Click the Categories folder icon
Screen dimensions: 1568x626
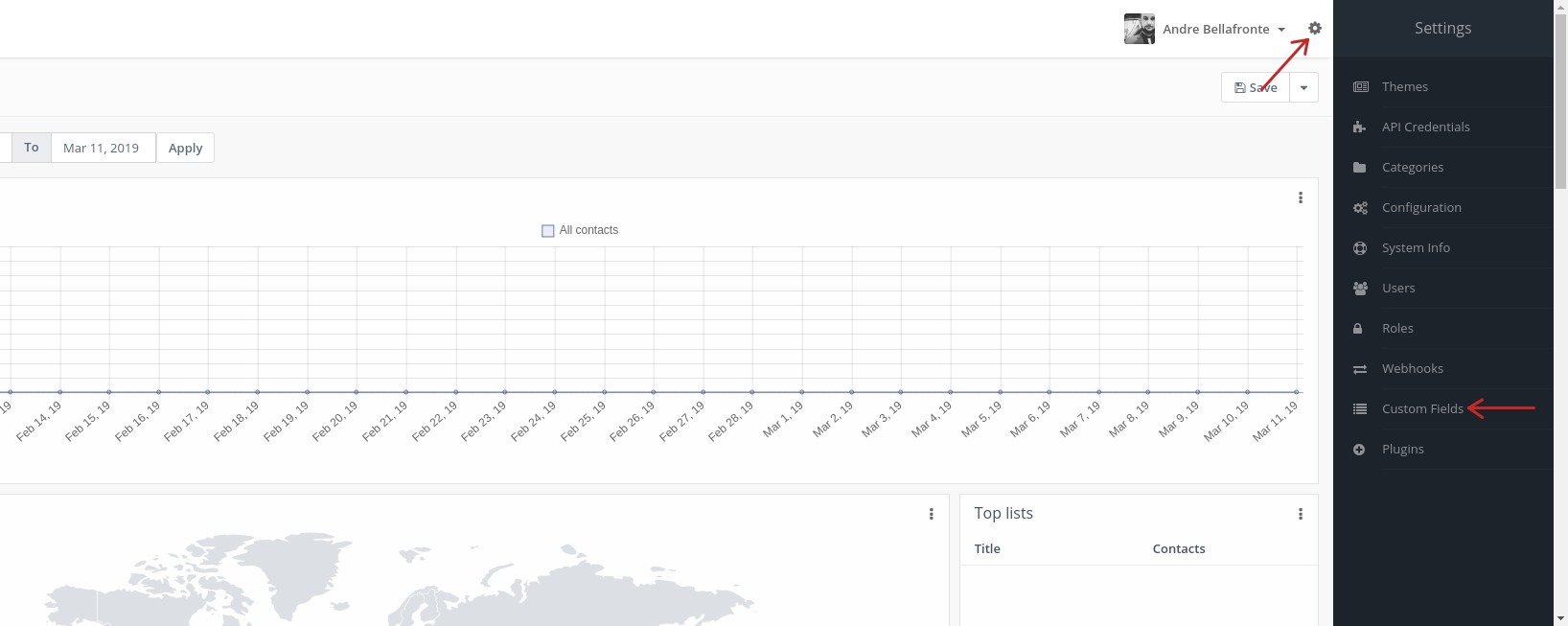1359,168
